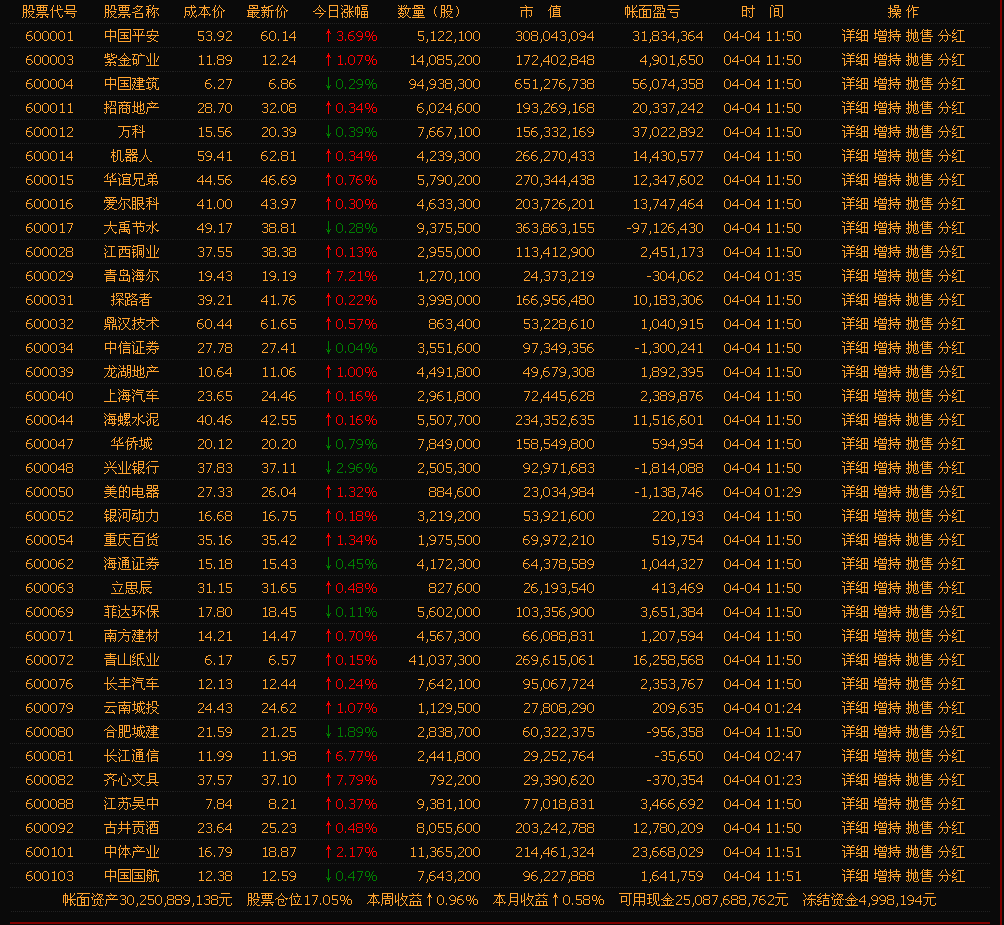
Task: Click -97,126,430 loss value for 大禹节水
Action: [x=665, y=229]
